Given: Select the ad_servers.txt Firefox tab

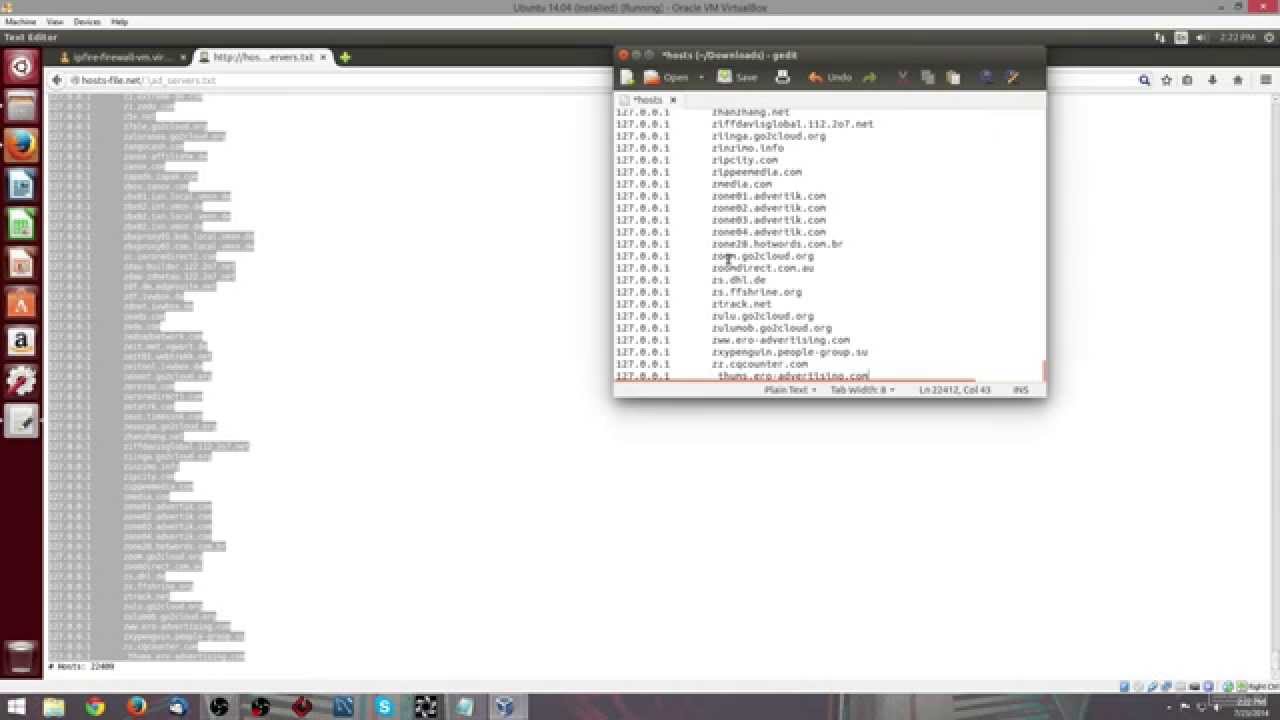Looking at the screenshot, I should tap(264, 57).
